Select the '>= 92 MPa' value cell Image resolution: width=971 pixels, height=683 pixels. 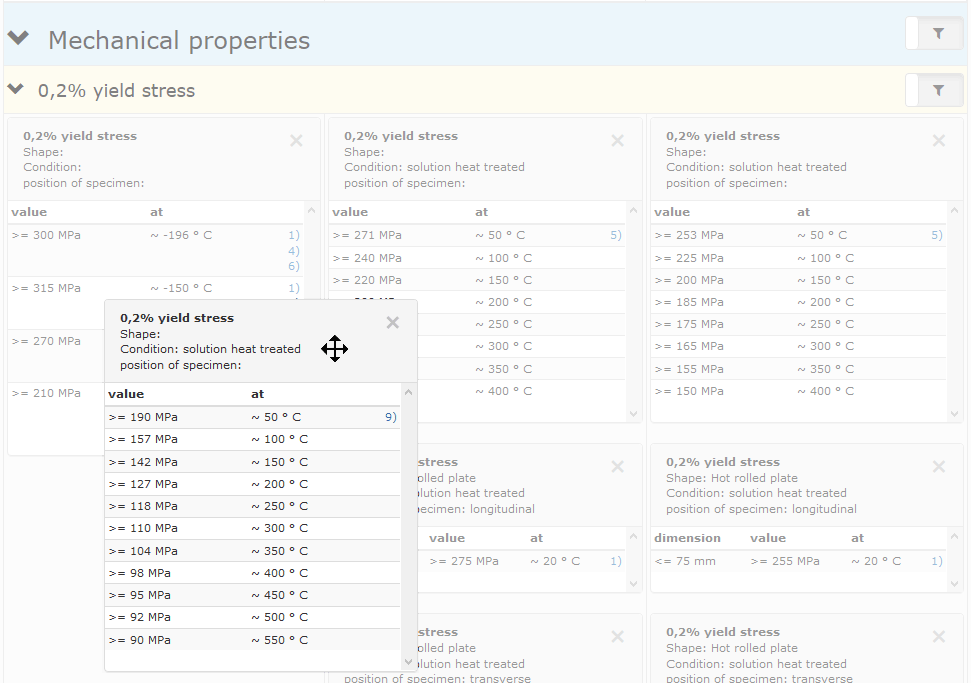point(140,617)
